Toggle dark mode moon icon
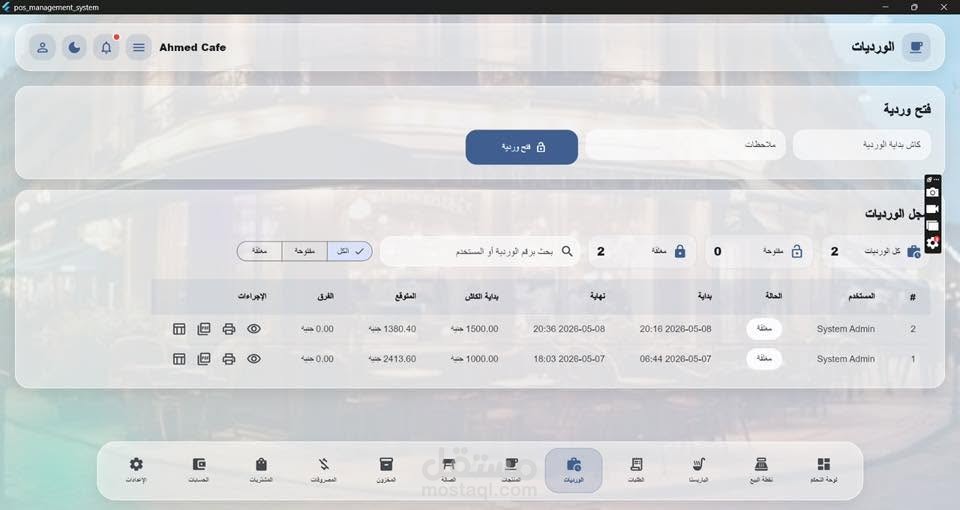This screenshot has height=510, width=960. 74,47
